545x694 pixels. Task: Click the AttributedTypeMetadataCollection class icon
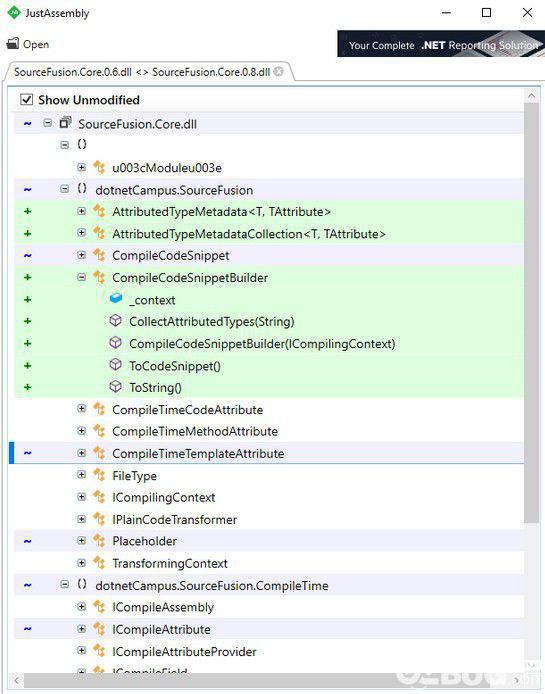99,233
